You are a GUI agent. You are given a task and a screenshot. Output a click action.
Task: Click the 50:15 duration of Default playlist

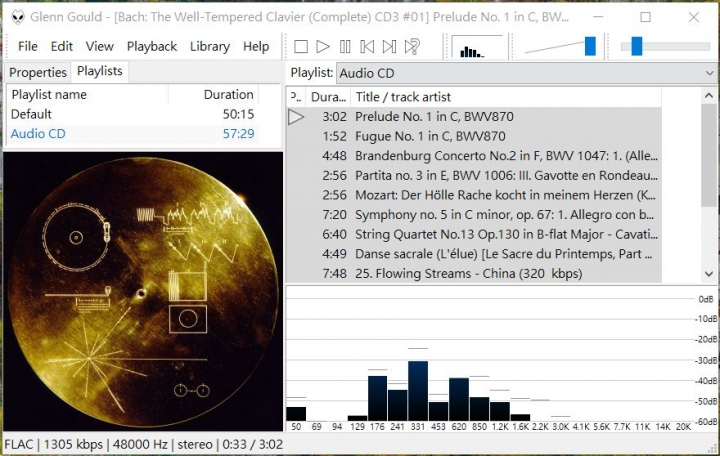238,114
